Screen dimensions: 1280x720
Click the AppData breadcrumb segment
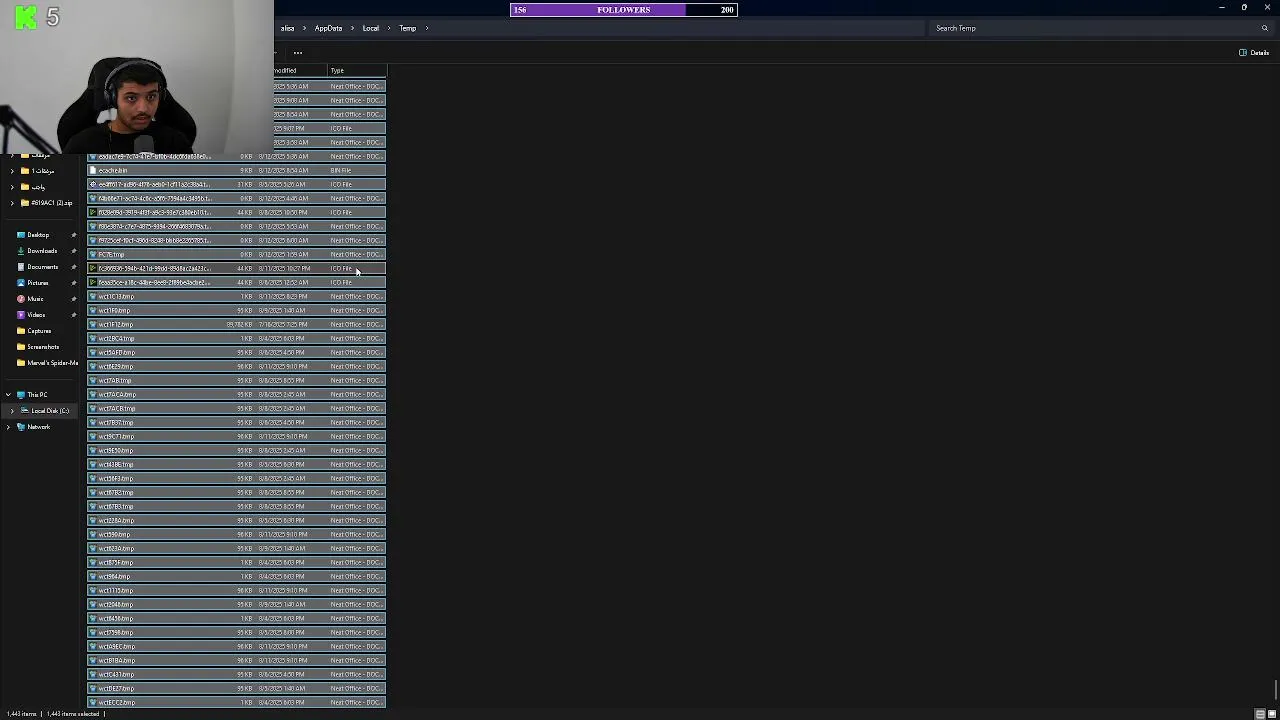pyautogui.click(x=328, y=28)
